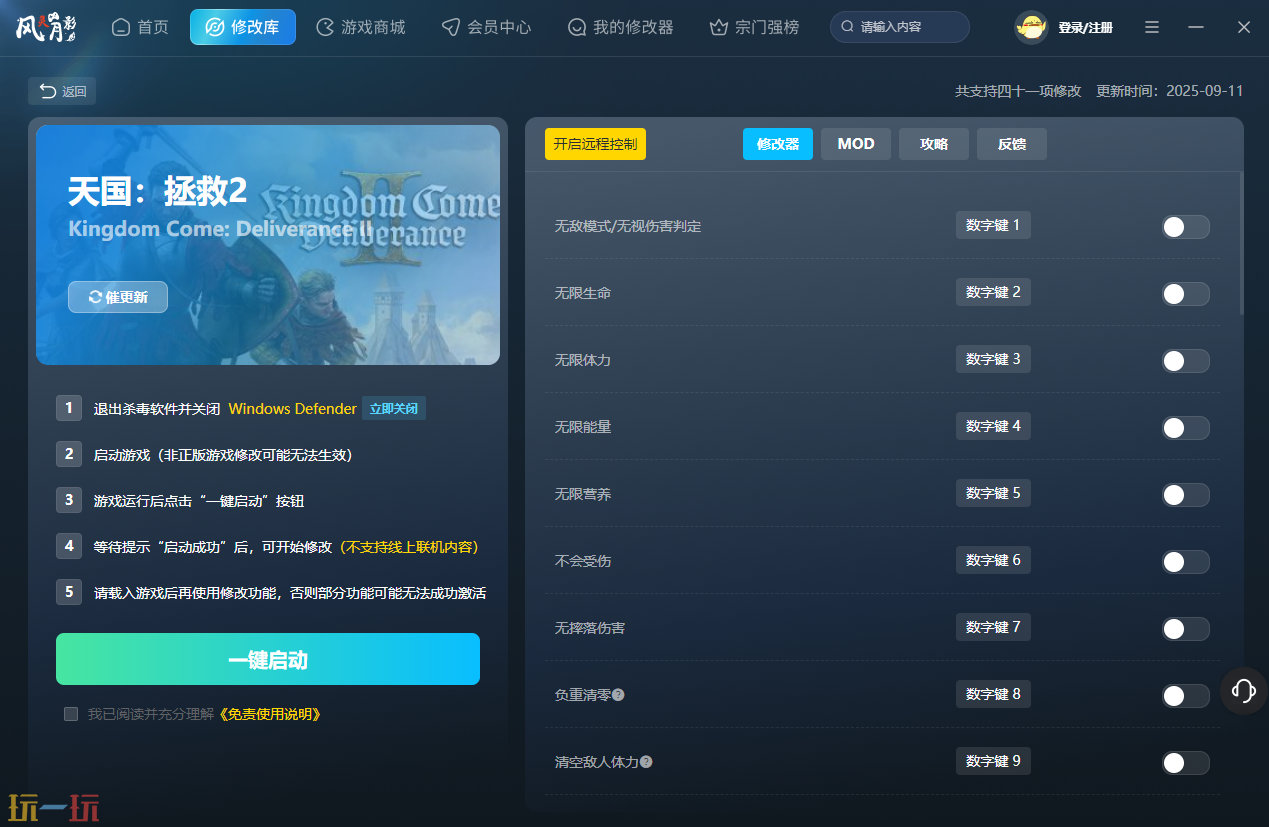Toggle the 不会受伤 switch

click(x=1185, y=562)
